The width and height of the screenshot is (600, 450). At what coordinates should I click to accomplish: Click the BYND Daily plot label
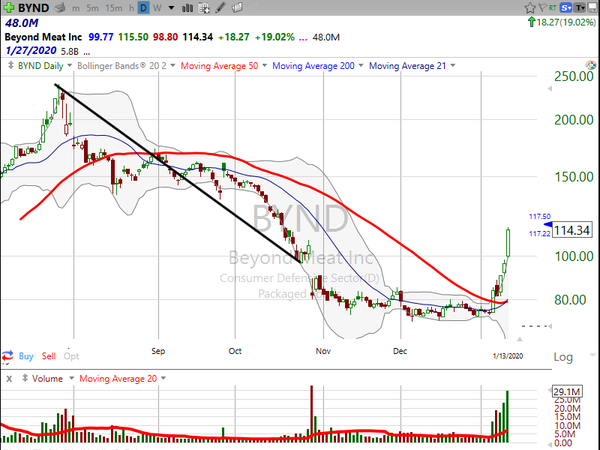click(x=40, y=66)
